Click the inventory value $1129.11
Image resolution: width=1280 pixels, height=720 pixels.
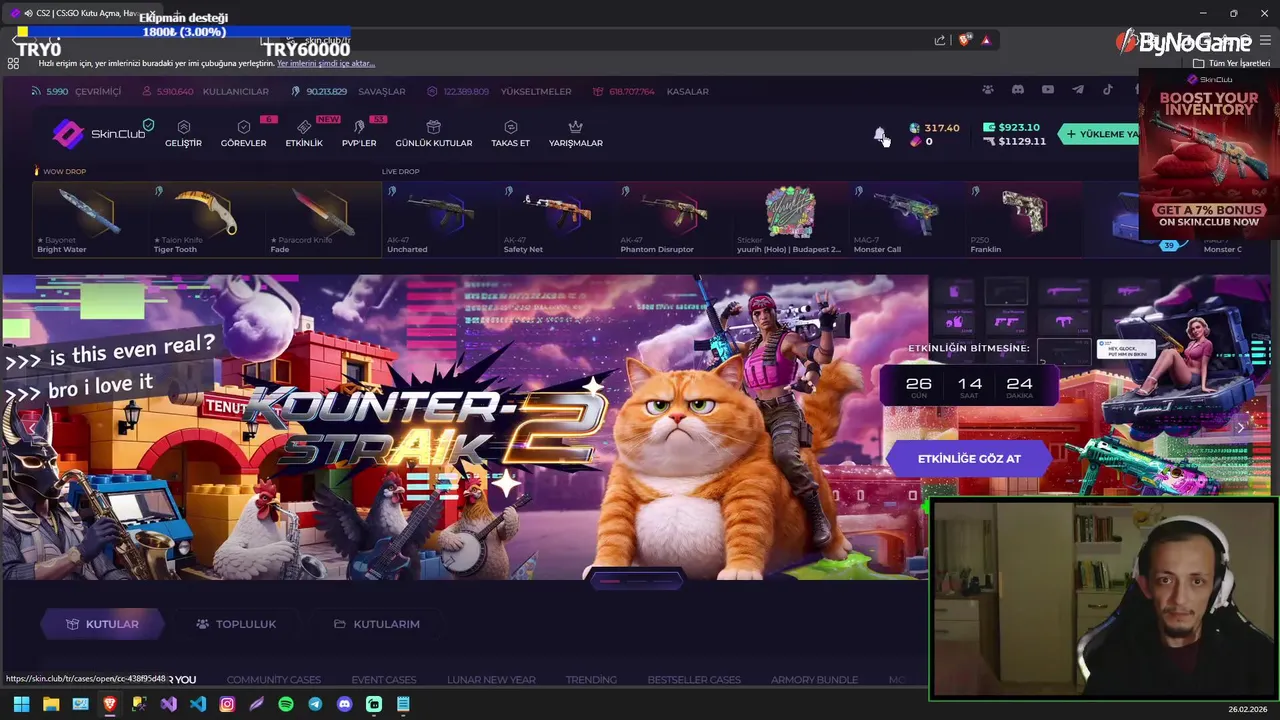[x=1014, y=141]
